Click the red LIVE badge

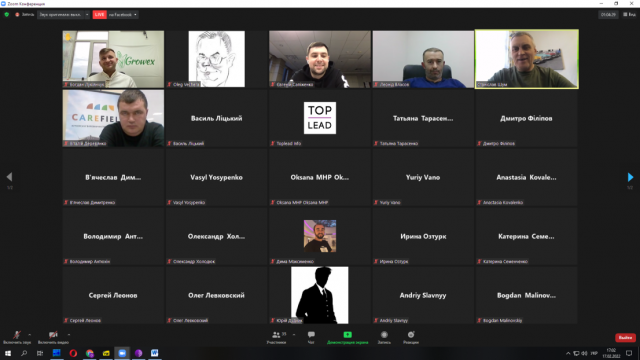click(x=100, y=15)
